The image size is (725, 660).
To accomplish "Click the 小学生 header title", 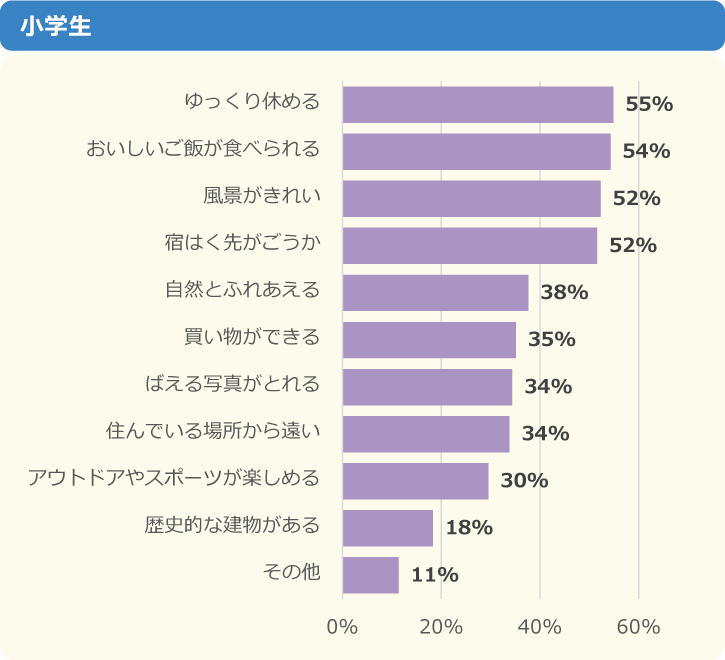I will tap(55, 26).
